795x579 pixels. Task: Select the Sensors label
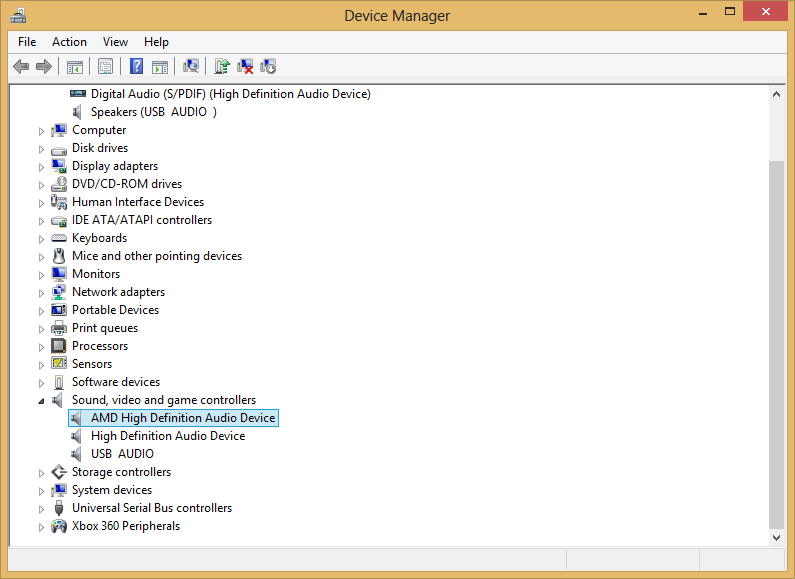[x=92, y=364]
